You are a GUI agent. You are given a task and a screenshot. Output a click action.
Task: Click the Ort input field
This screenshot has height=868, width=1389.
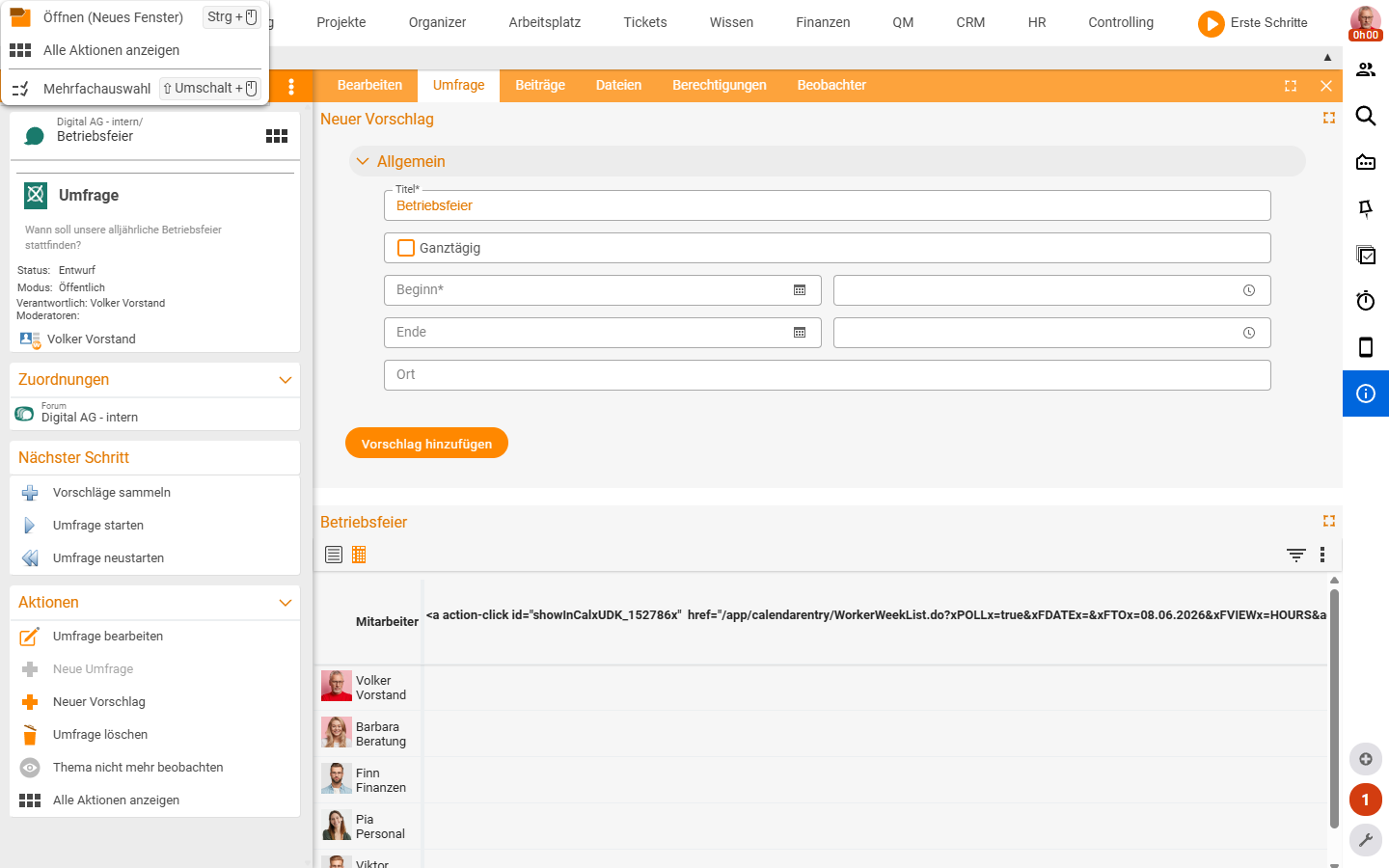tap(827, 375)
